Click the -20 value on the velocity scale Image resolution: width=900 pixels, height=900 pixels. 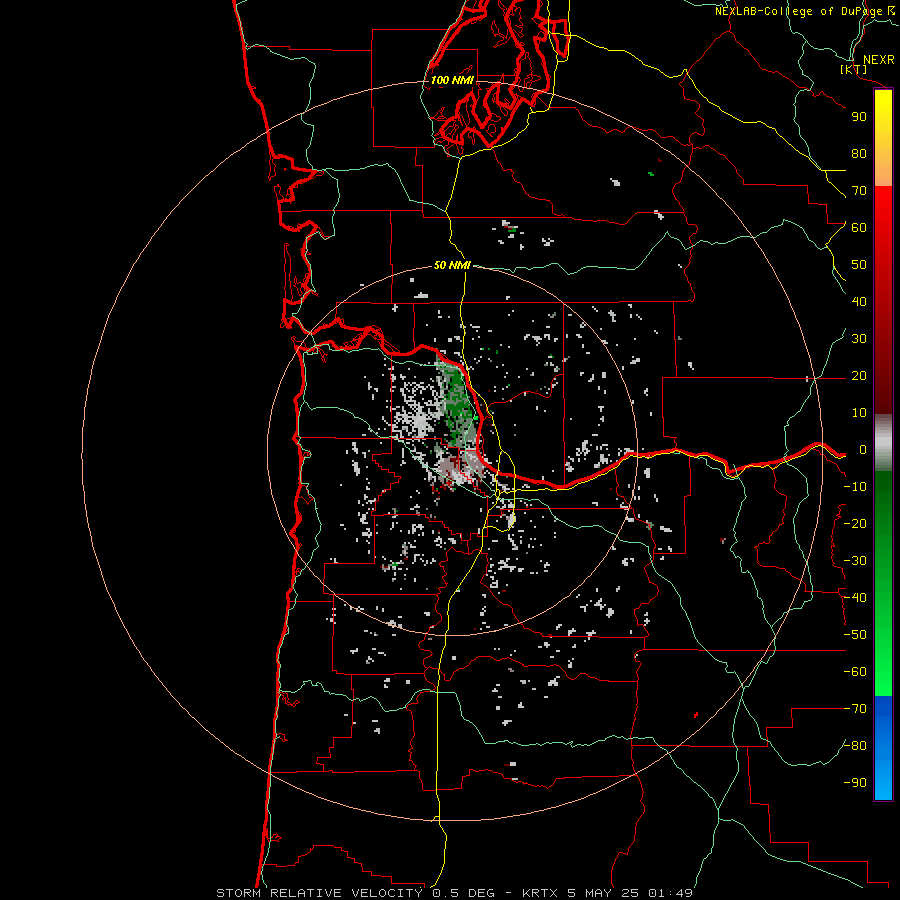(855, 524)
